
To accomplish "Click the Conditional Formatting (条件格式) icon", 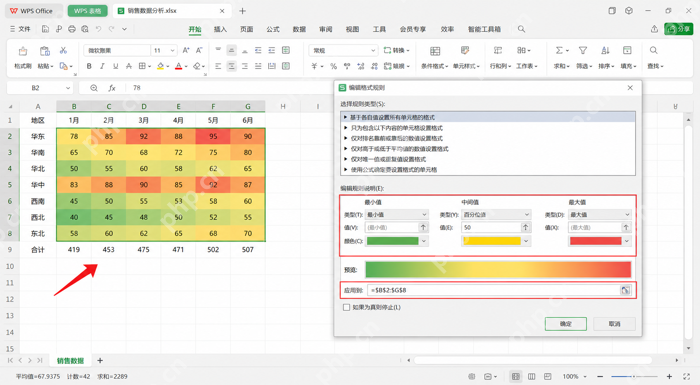I will [435, 51].
